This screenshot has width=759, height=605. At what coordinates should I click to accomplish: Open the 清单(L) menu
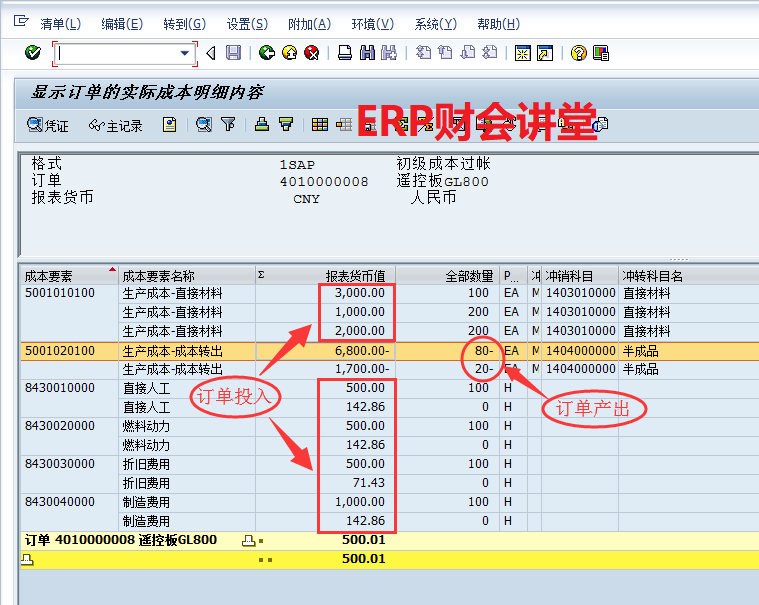point(60,24)
